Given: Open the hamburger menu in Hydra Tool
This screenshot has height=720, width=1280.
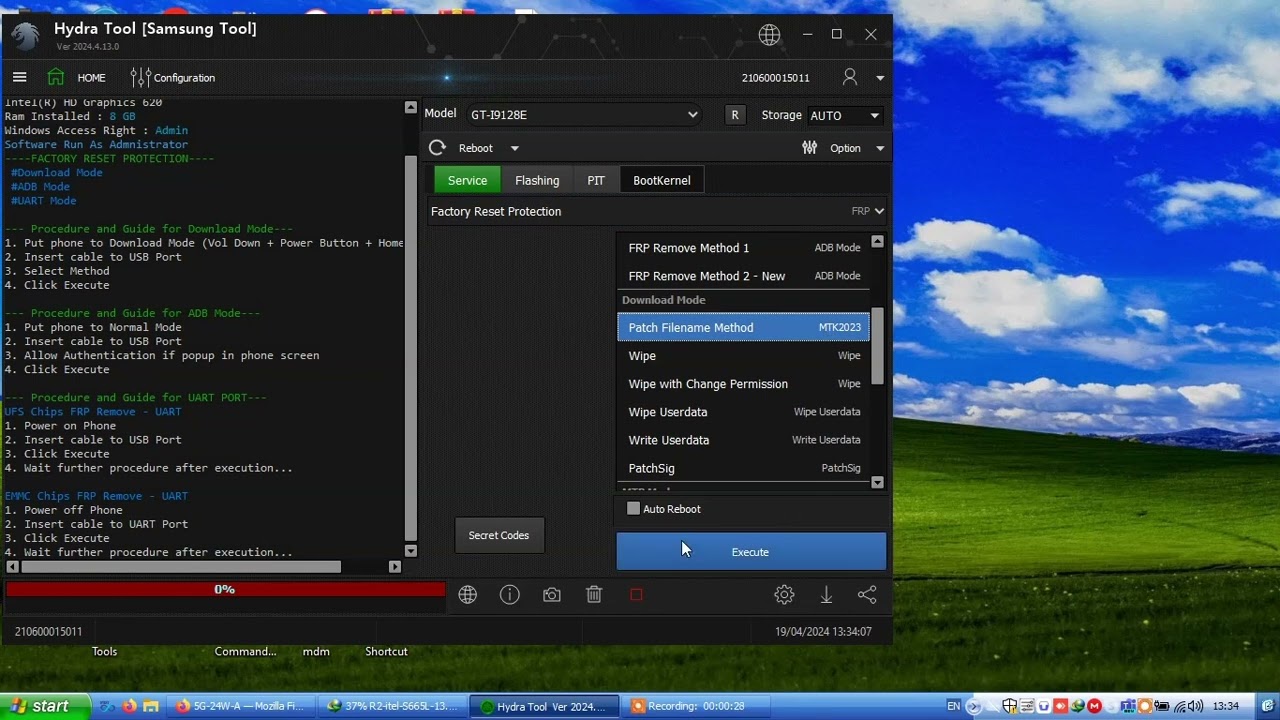Looking at the screenshot, I should (x=19, y=77).
